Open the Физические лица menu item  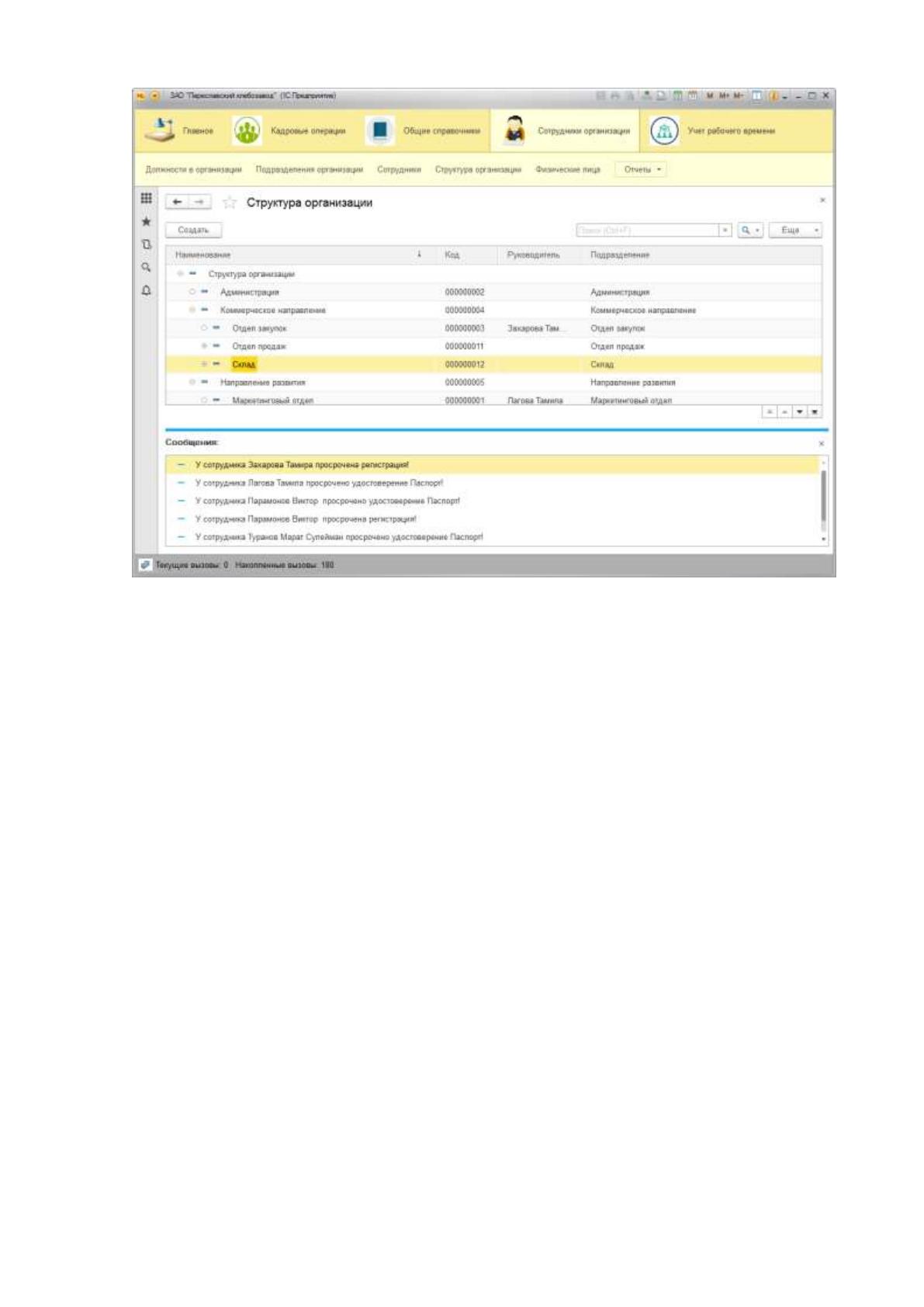568,169
